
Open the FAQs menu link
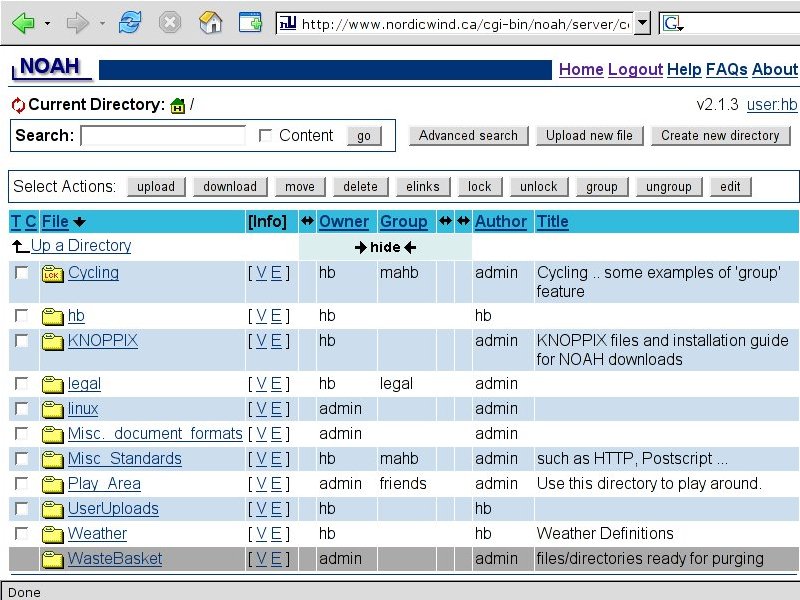click(726, 69)
